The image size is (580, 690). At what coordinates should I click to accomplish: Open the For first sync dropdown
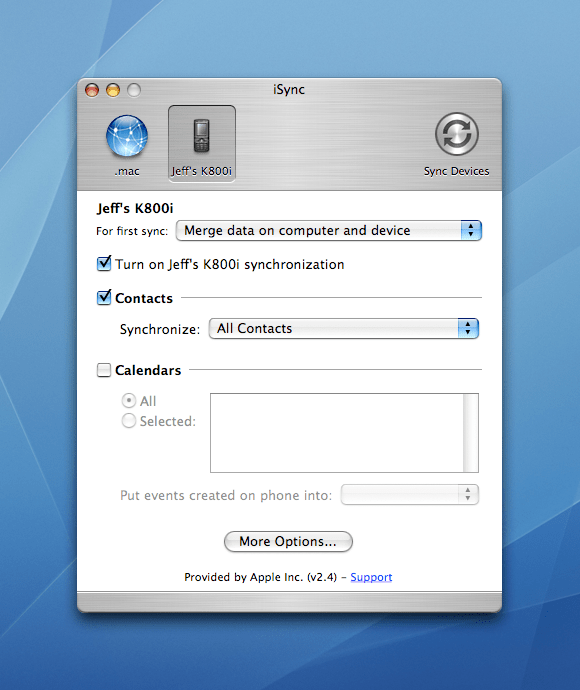329,231
